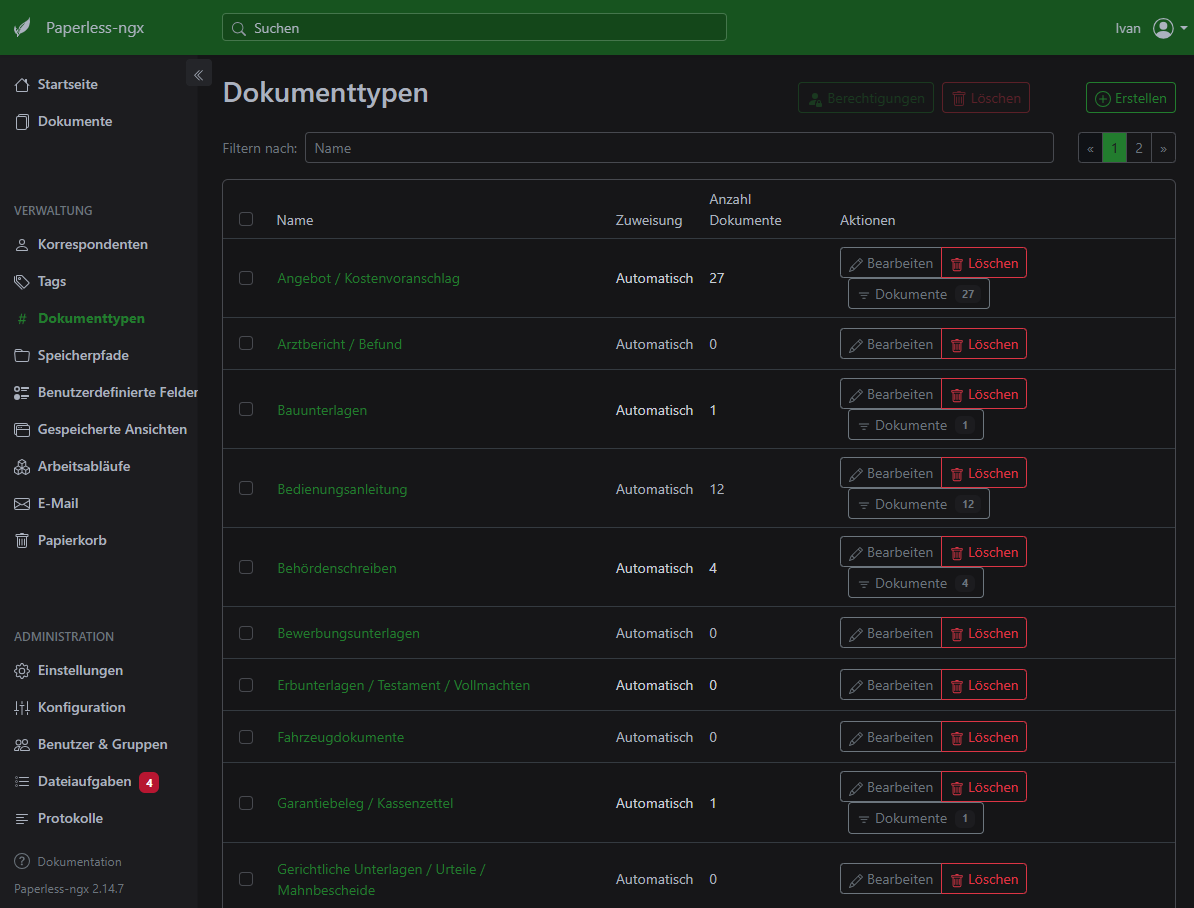Check the checkbox for Angebot / Kostenvoranschlag

[x=246, y=278]
